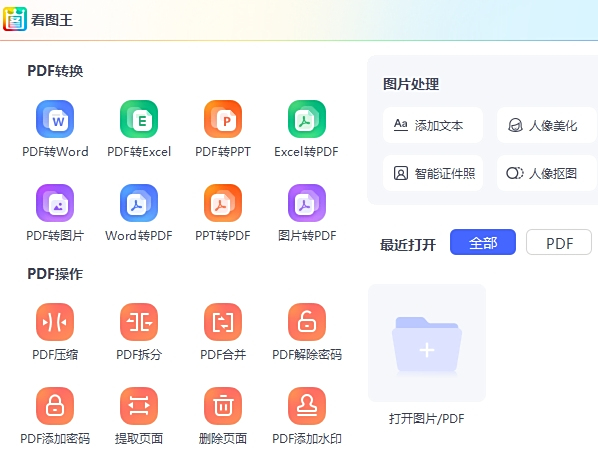Select the 智能证件照 ID photo button
Screen dimensions: 598x457
point(433,173)
